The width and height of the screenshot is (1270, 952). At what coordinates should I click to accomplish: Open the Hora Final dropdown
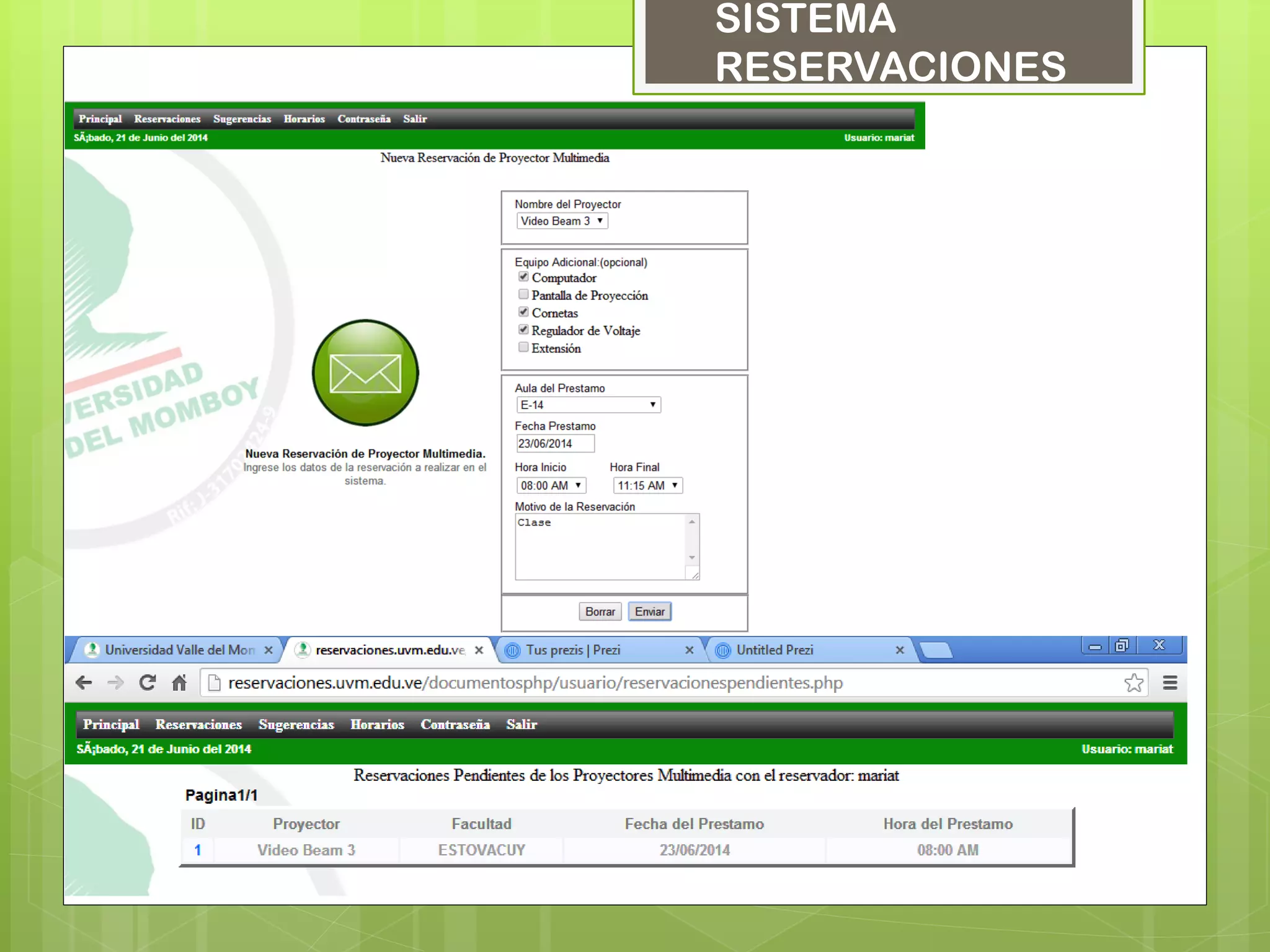[648, 485]
